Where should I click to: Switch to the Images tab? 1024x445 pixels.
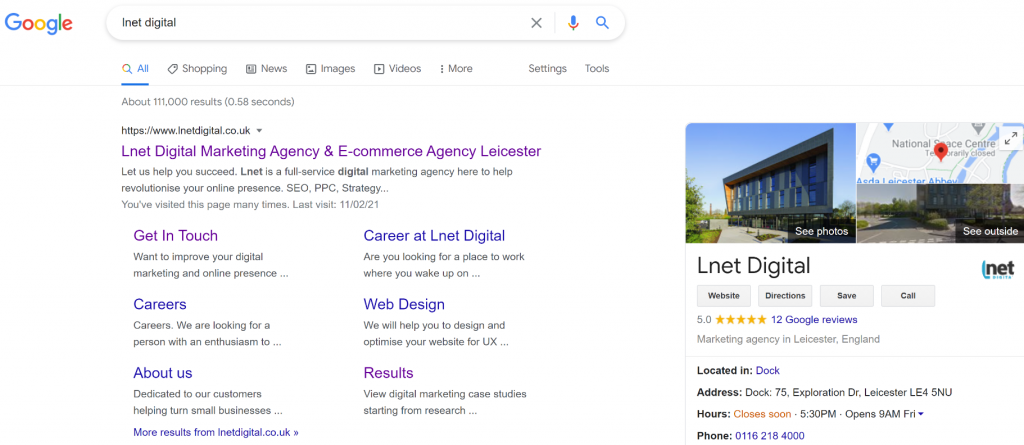(330, 69)
